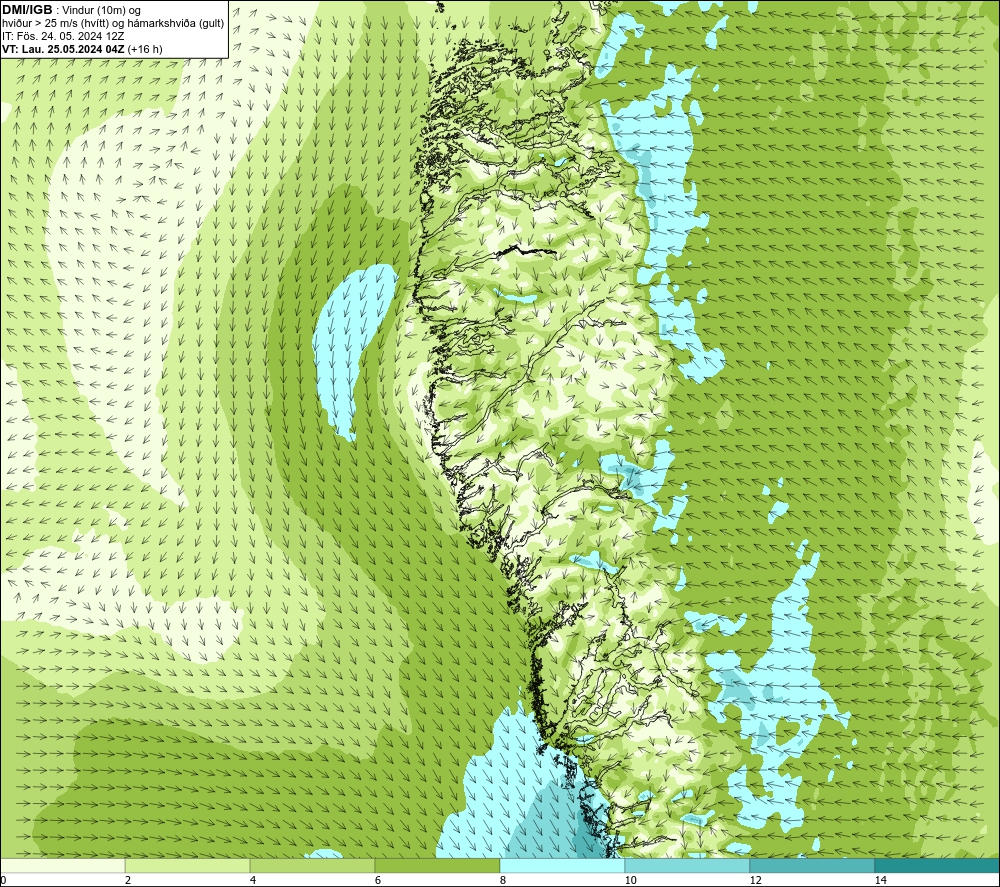Select the 6–8 m/s dark green swatch

438,865
